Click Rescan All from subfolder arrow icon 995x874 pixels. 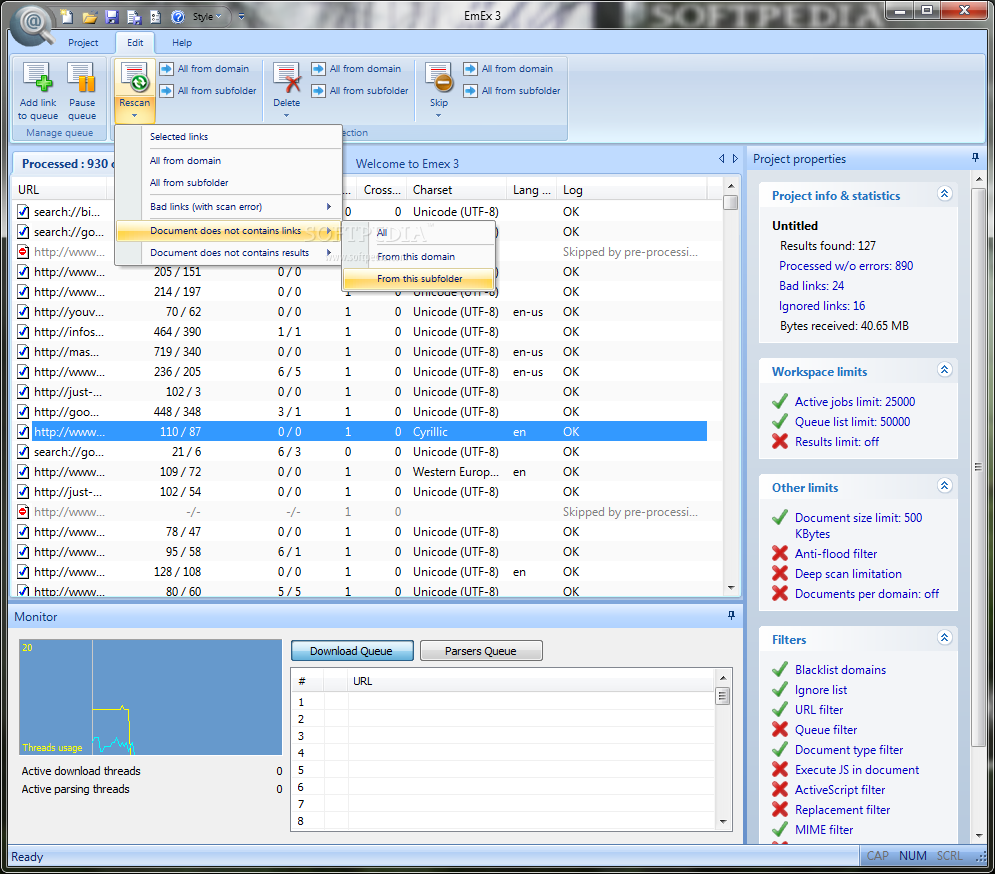tap(166, 91)
